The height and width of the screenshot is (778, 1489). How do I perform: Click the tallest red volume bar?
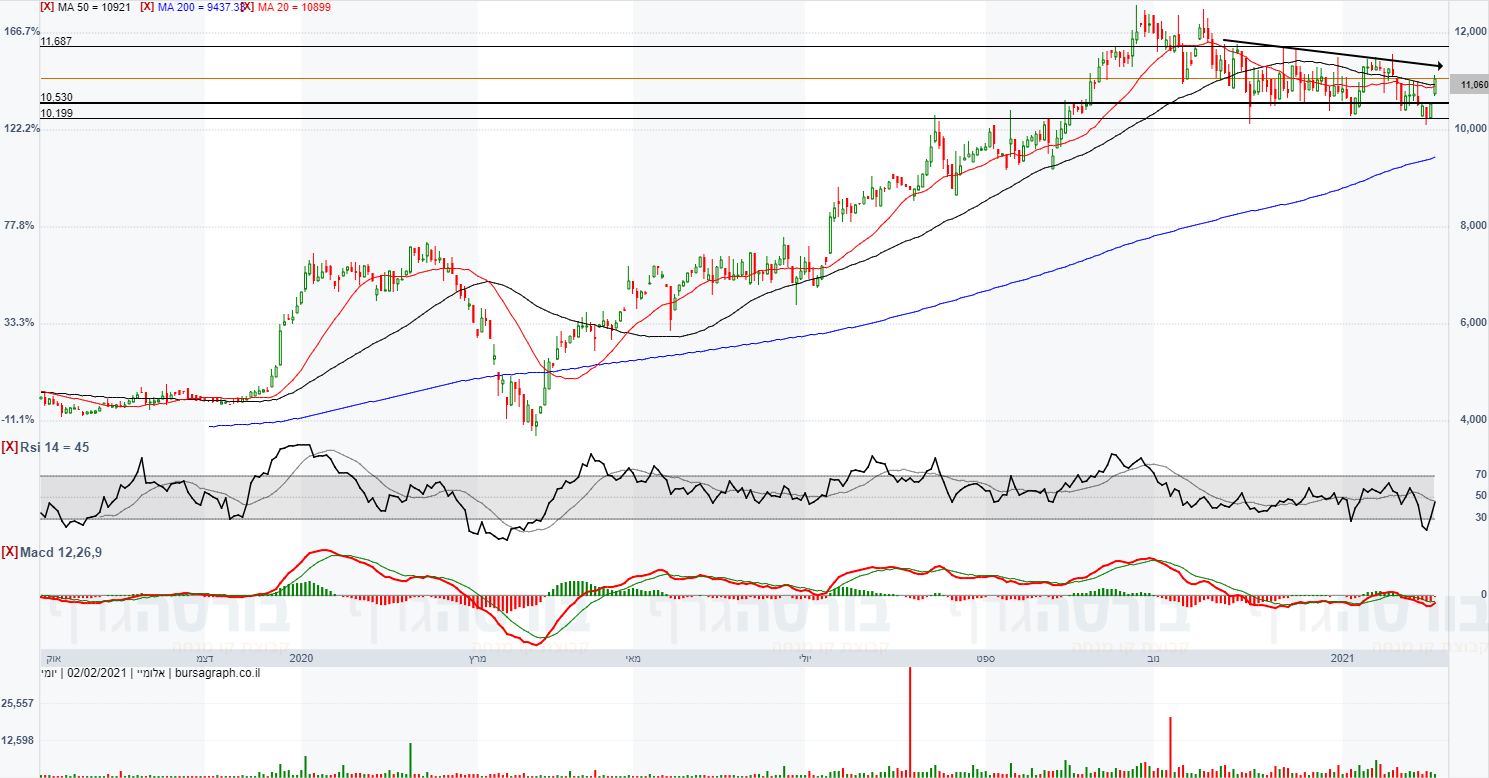pyautogui.click(x=910, y=721)
